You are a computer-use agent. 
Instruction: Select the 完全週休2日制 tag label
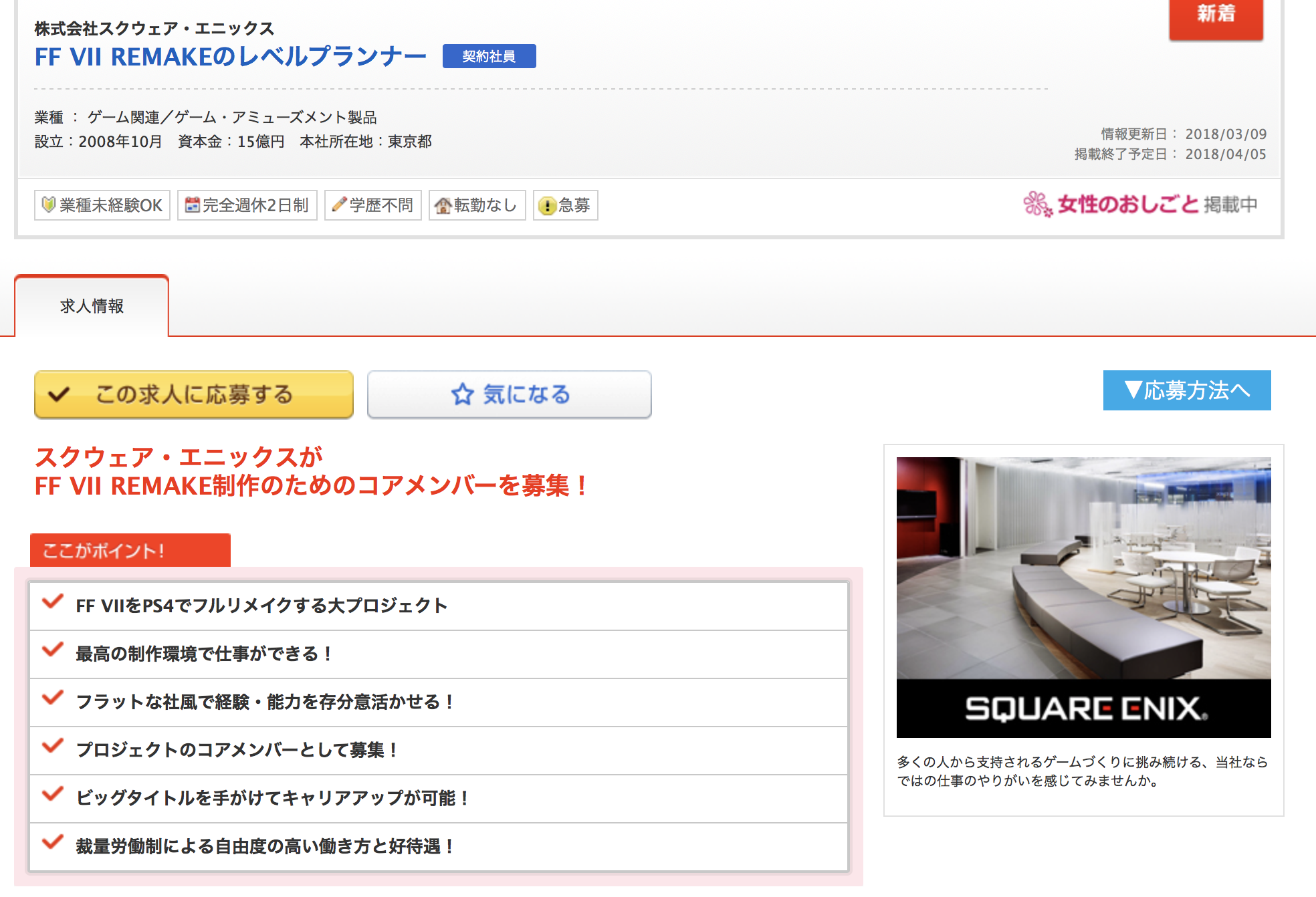coord(247,205)
